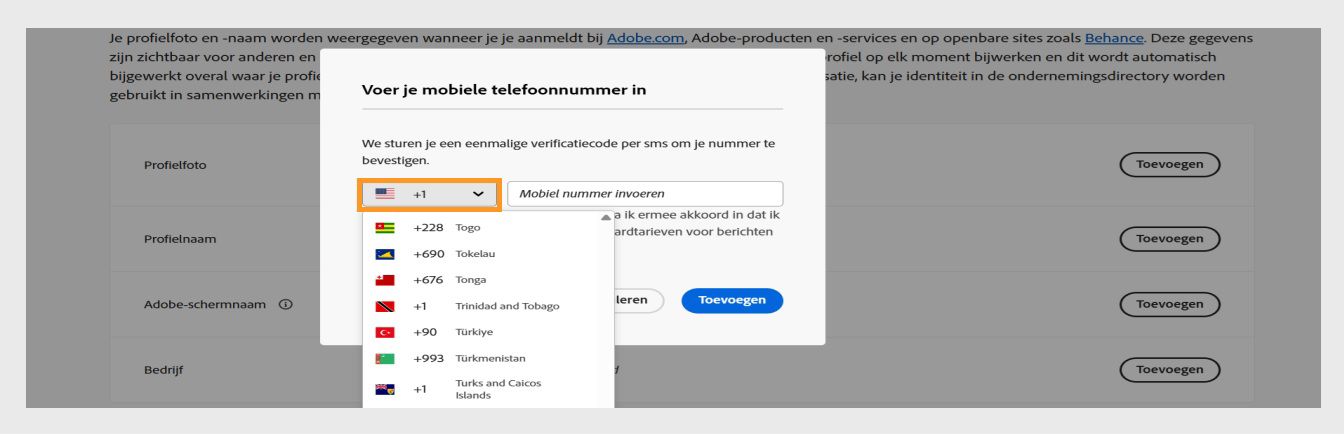Open the Behance link

(x=1114, y=38)
